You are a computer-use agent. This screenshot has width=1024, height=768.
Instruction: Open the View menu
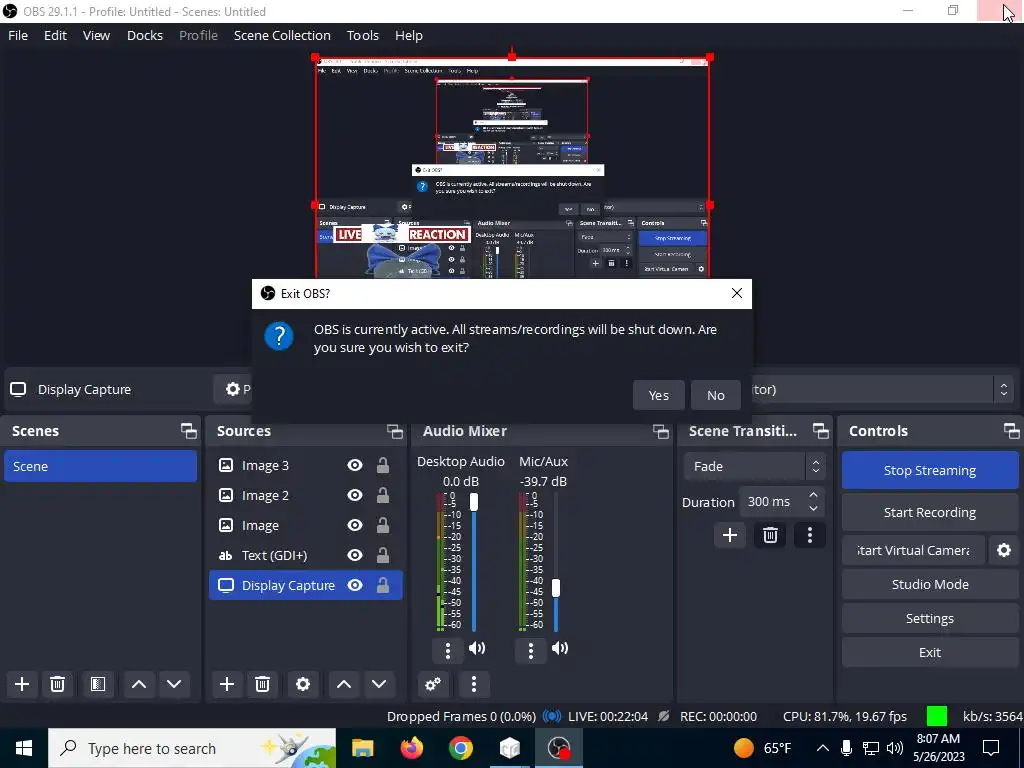point(97,35)
